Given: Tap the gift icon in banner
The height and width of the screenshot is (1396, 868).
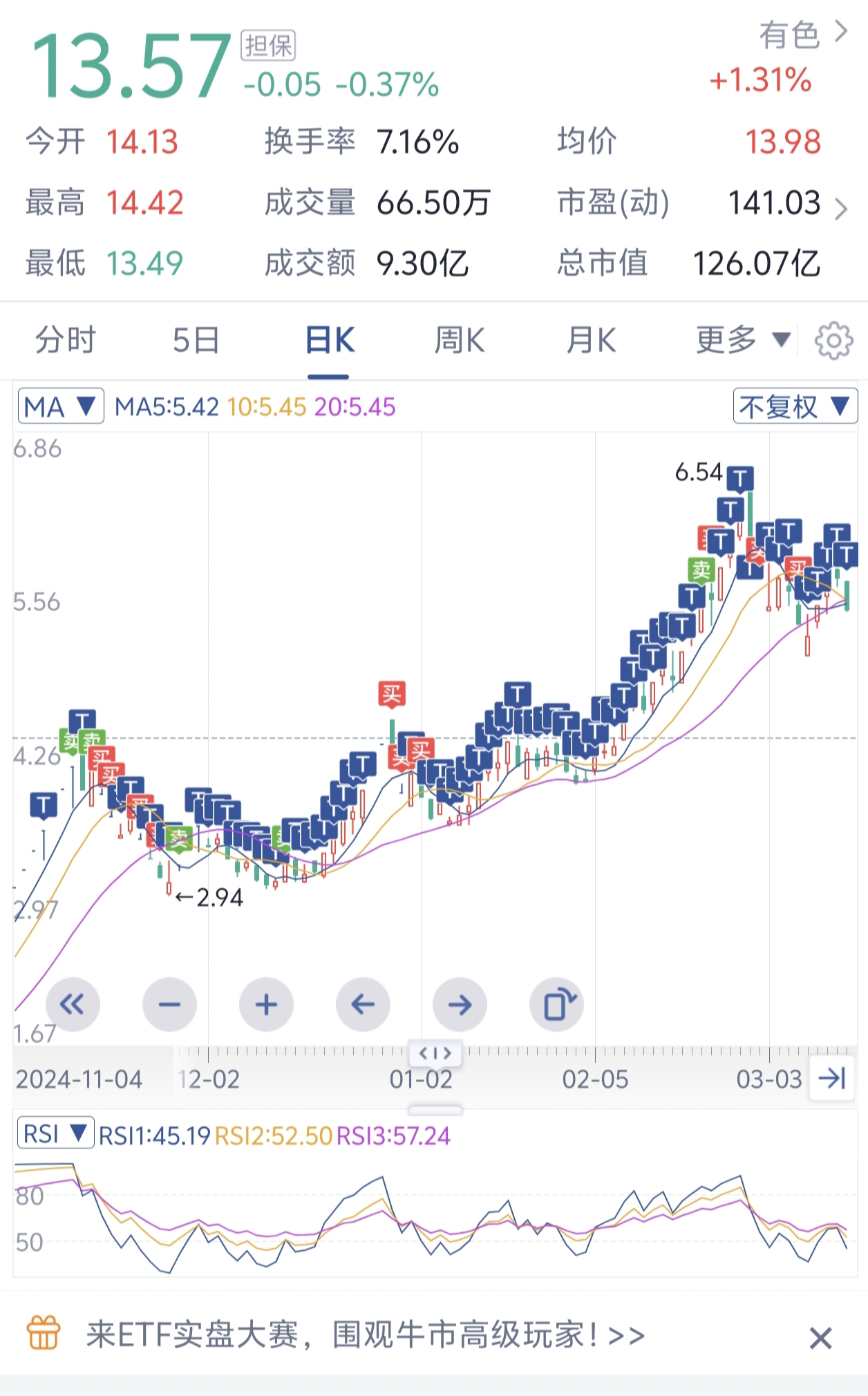Looking at the screenshot, I should tap(43, 1333).
